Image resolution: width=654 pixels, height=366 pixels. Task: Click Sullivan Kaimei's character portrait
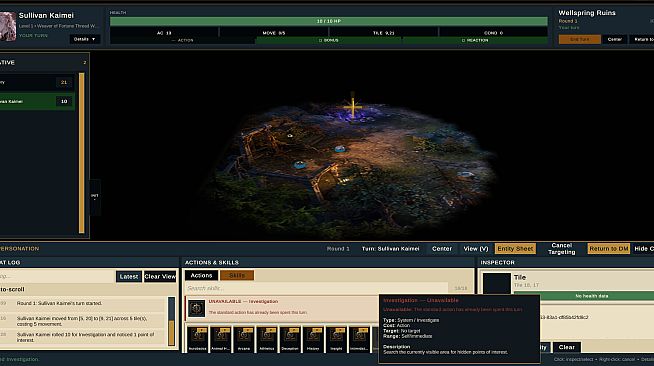8,26
